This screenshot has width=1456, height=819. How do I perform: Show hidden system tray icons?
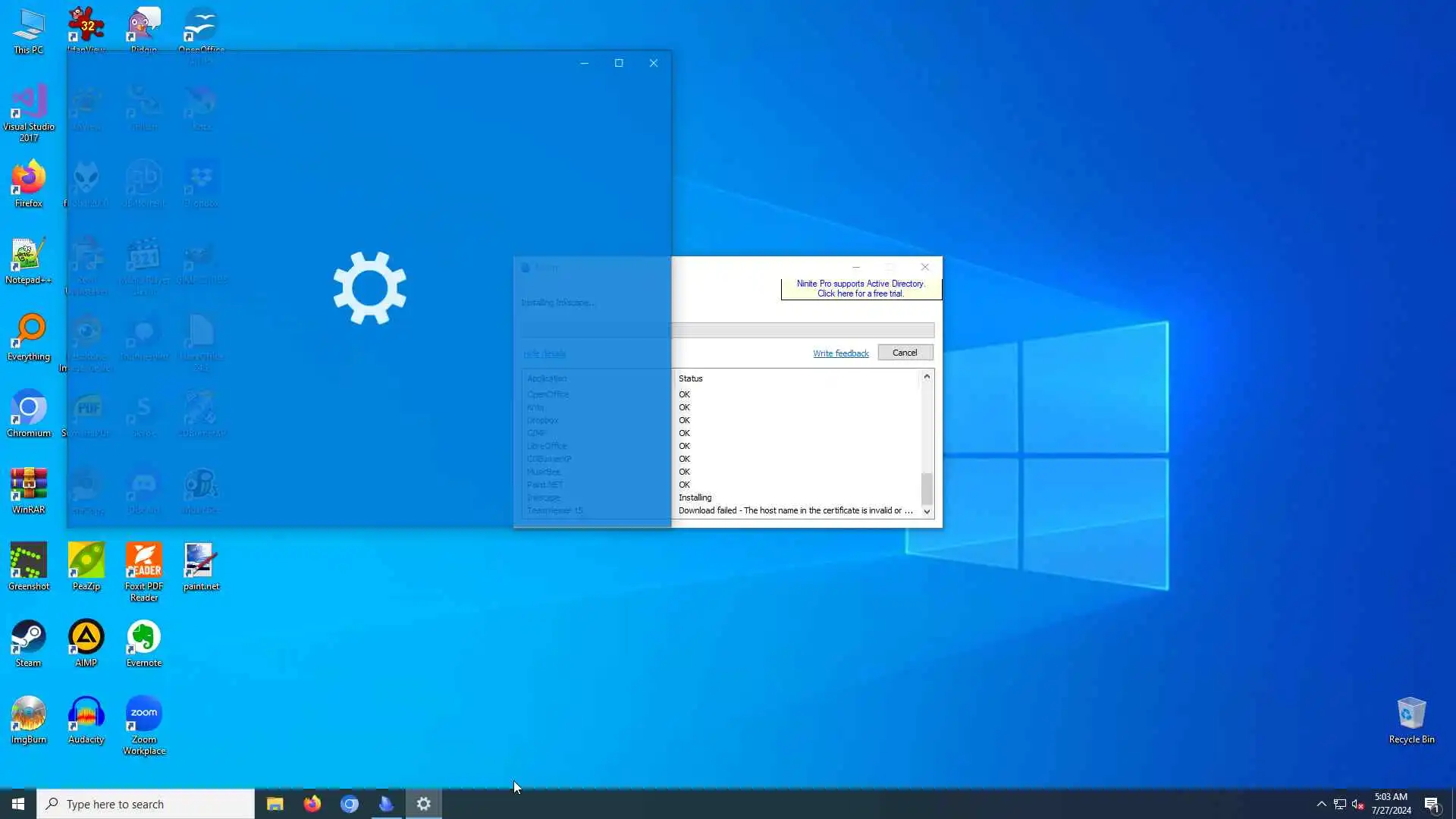[1321, 804]
